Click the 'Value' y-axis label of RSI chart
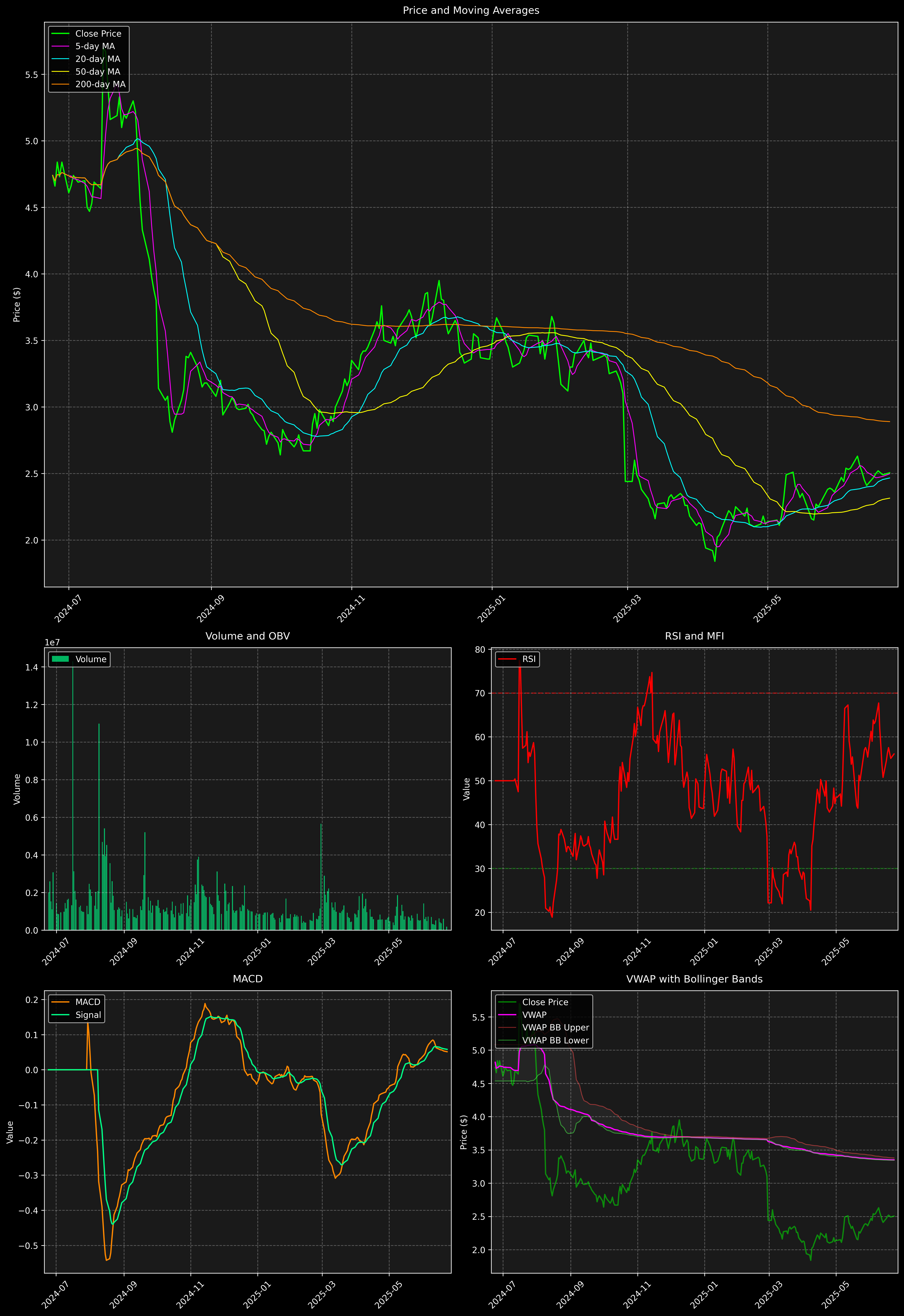 tap(467, 789)
